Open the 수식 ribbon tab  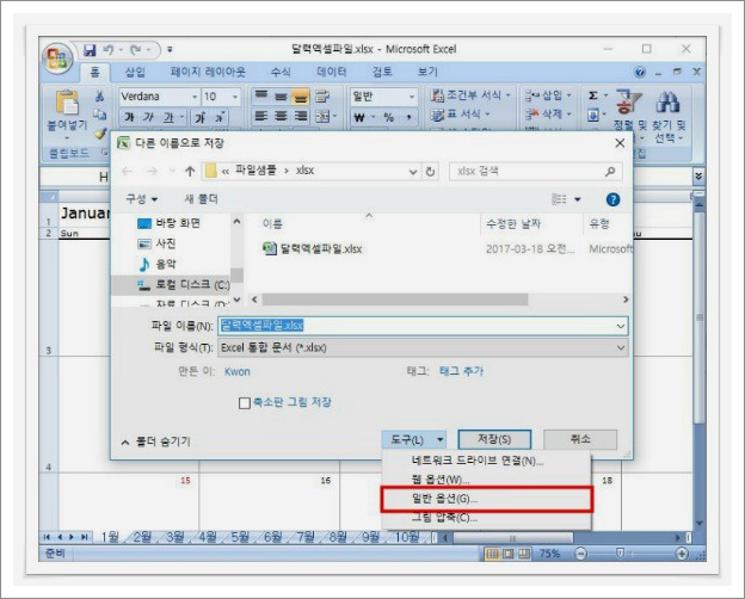(280, 72)
